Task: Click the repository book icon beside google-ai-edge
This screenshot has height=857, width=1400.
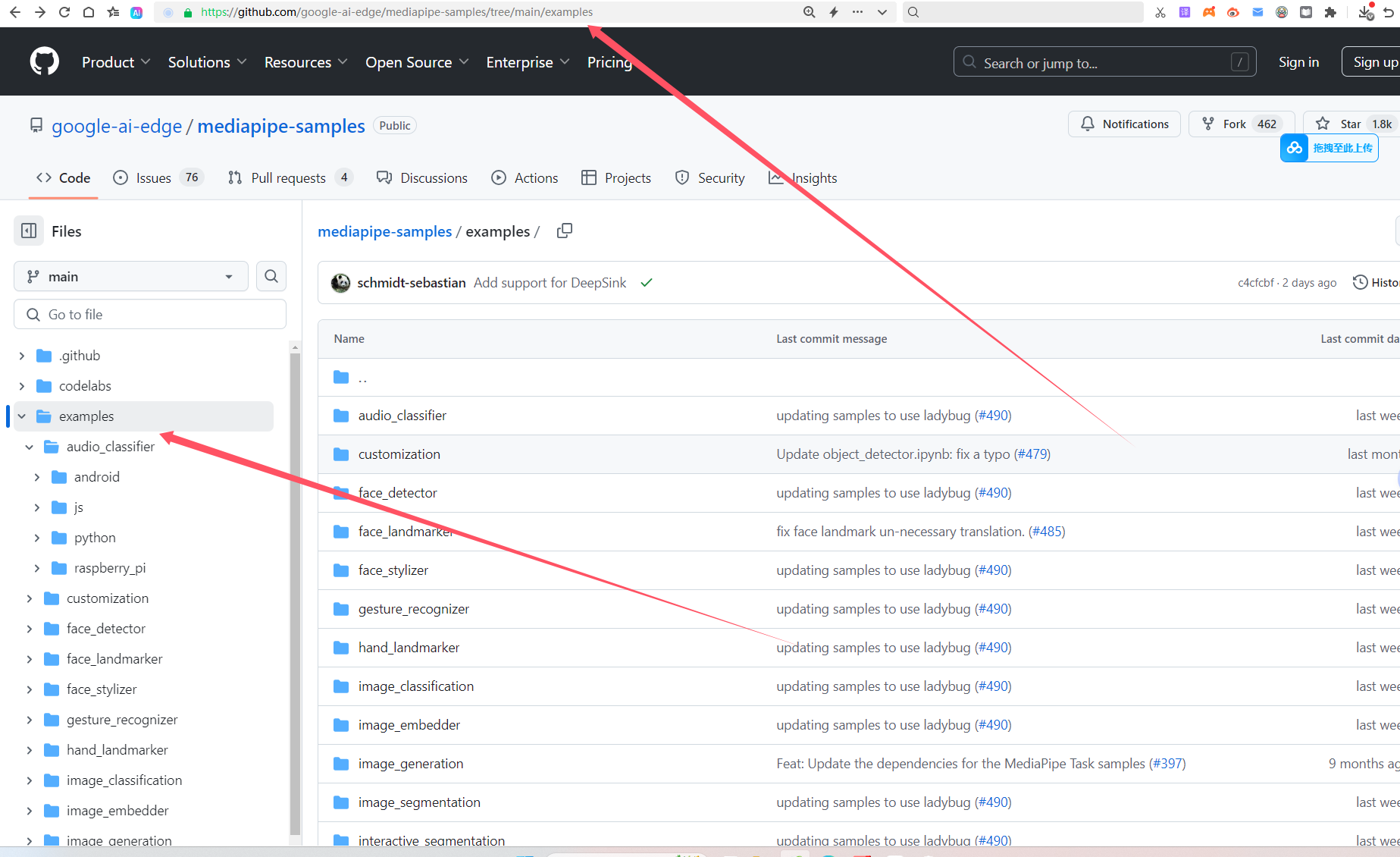Action: (36, 125)
